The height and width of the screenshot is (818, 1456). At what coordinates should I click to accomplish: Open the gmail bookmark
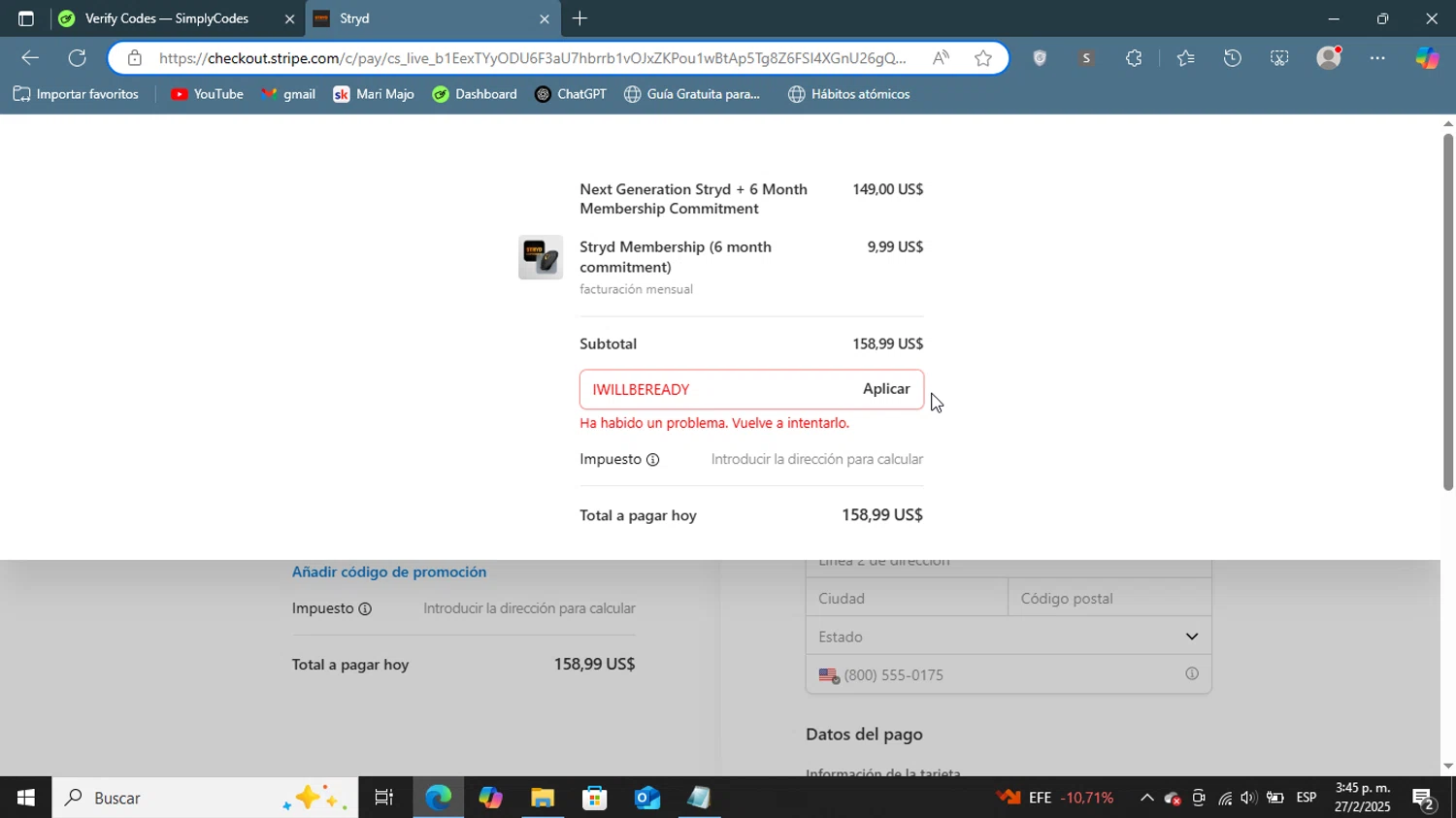[x=288, y=94]
